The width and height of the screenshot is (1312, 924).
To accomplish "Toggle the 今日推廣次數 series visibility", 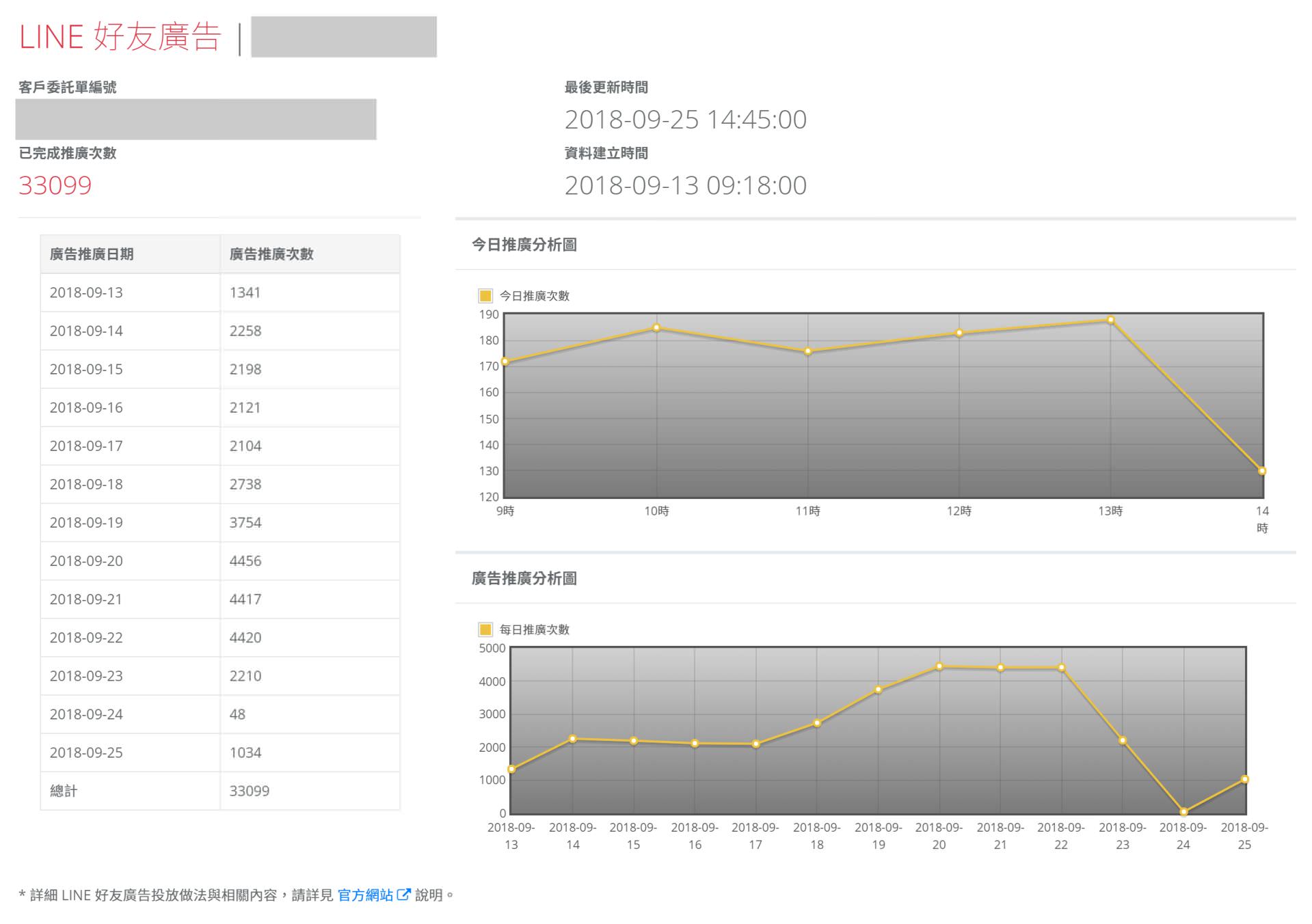I will pos(533,296).
